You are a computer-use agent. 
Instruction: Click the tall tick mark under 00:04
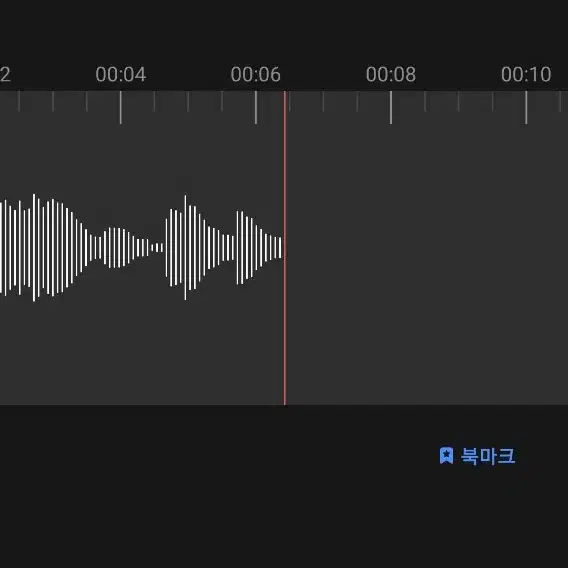coord(121,107)
